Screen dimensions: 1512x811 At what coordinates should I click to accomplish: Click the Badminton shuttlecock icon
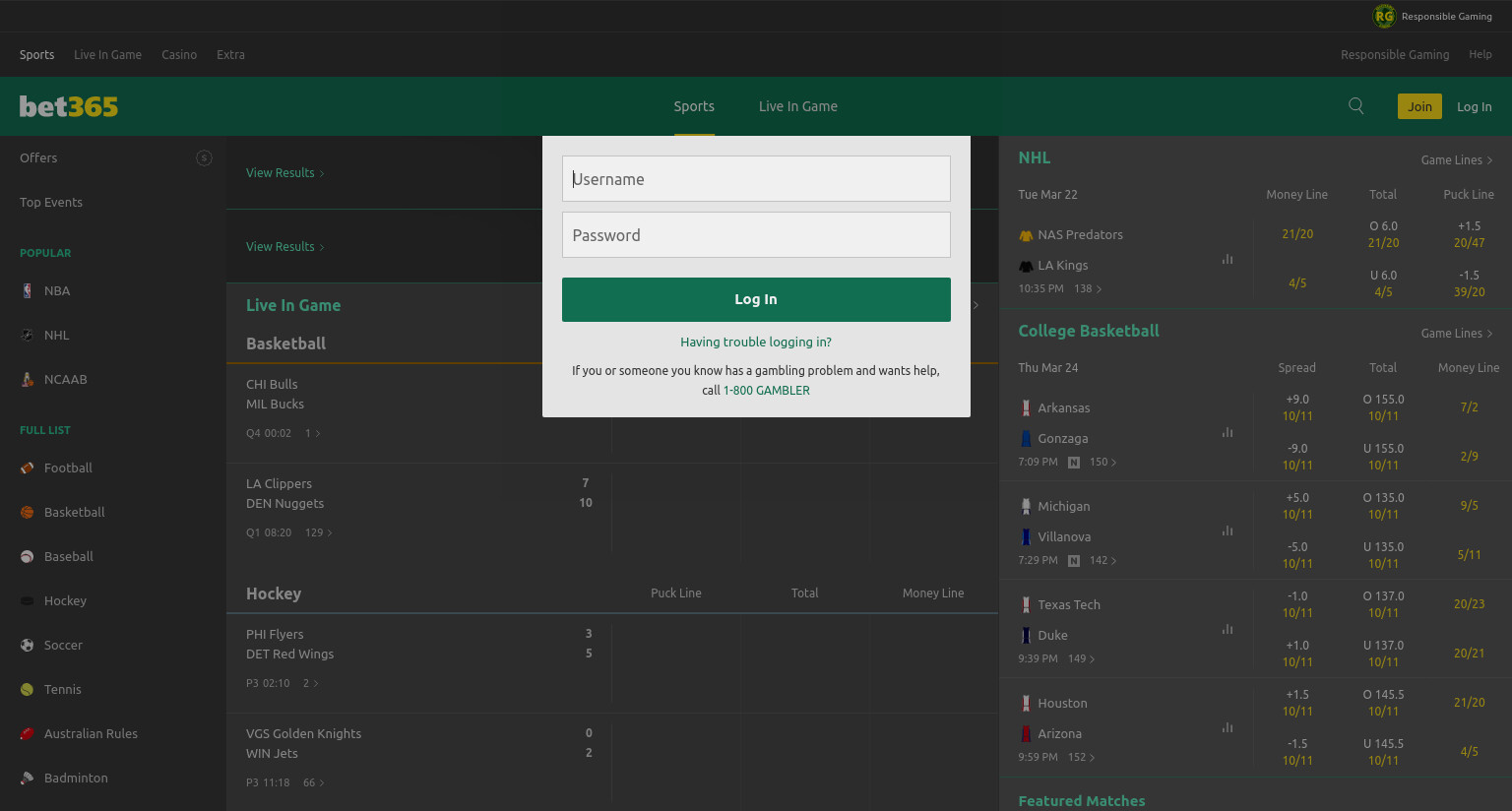coord(27,778)
